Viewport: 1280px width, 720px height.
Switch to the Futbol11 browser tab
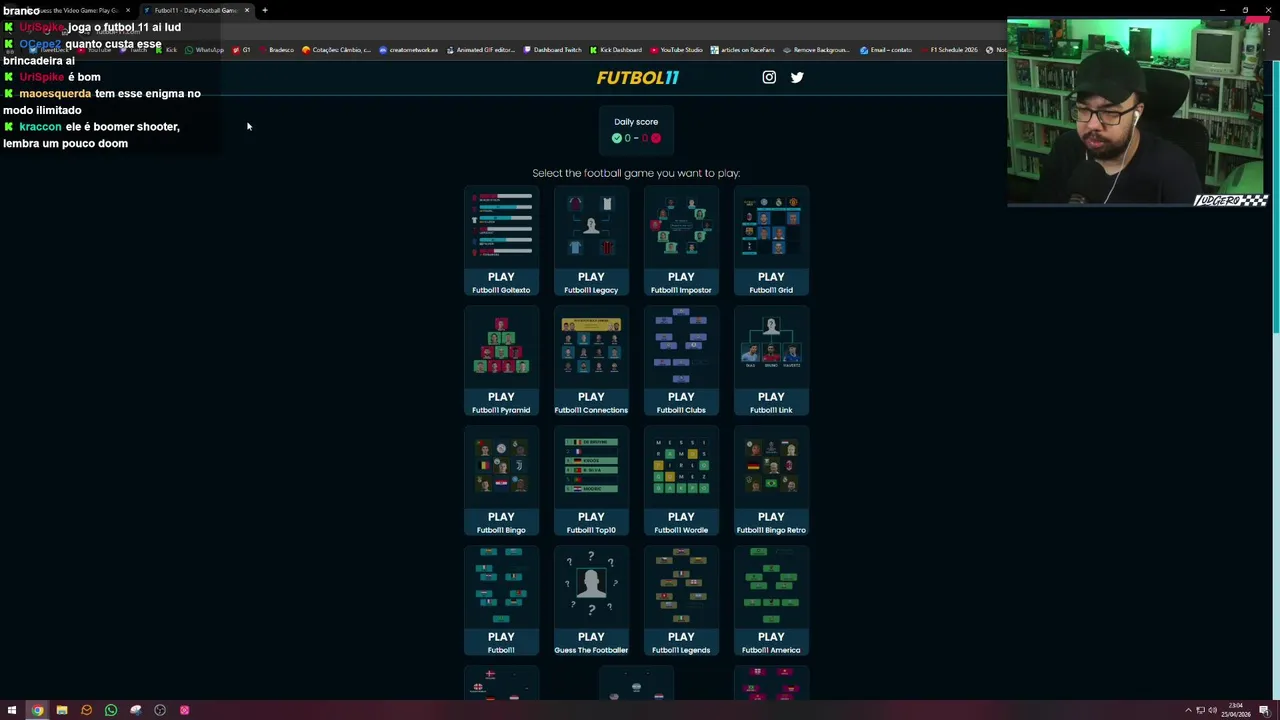pyautogui.click(x=195, y=10)
